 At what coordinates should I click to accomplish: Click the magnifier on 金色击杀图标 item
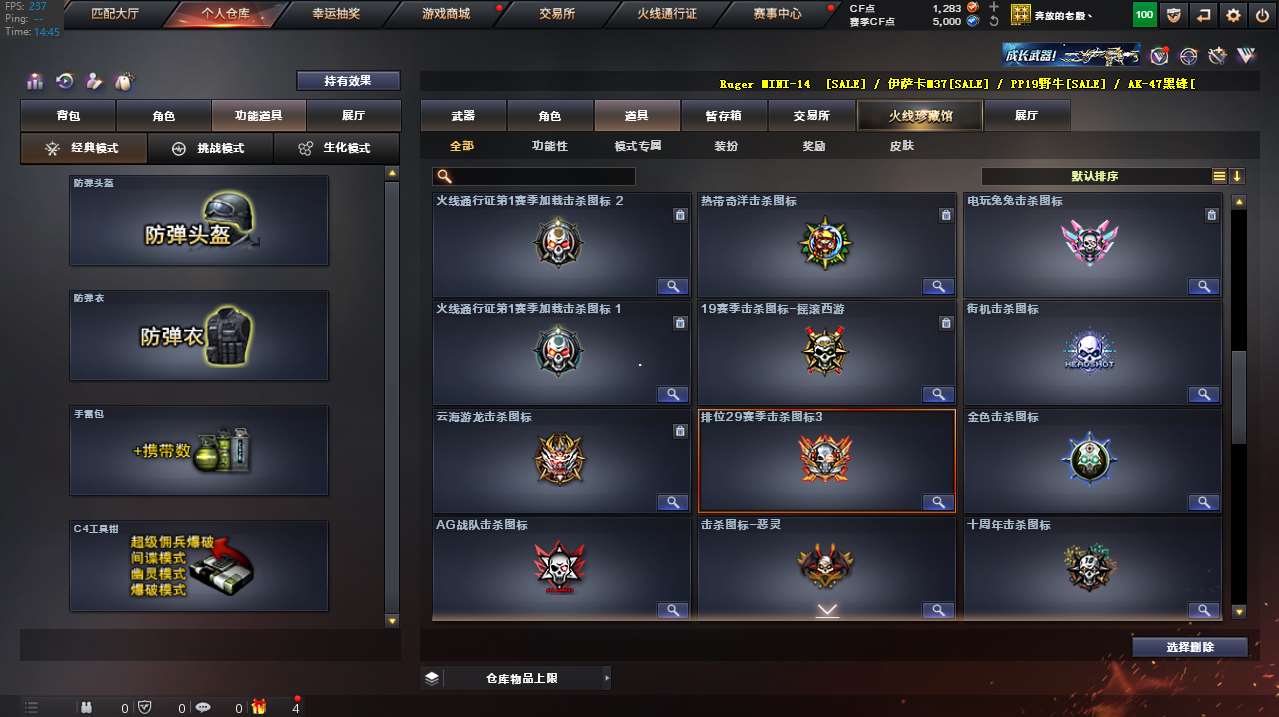pyautogui.click(x=1204, y=502)
